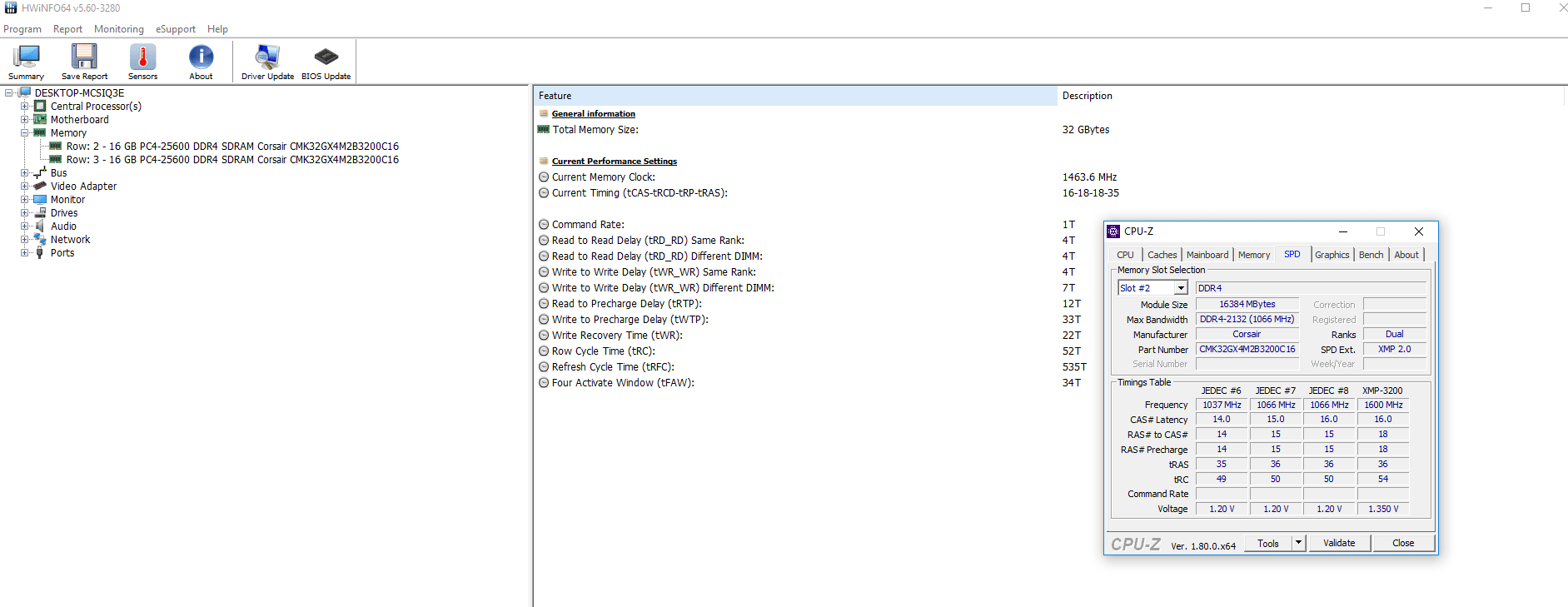The image size is (1568, 607).
Task: Click the Feature column header
Action: click(795, 96)
